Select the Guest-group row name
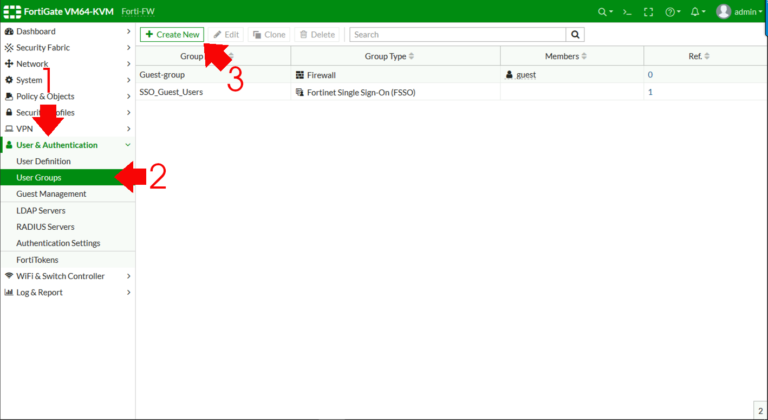Screen dimensions: 768x420 [x=162, y=74]
